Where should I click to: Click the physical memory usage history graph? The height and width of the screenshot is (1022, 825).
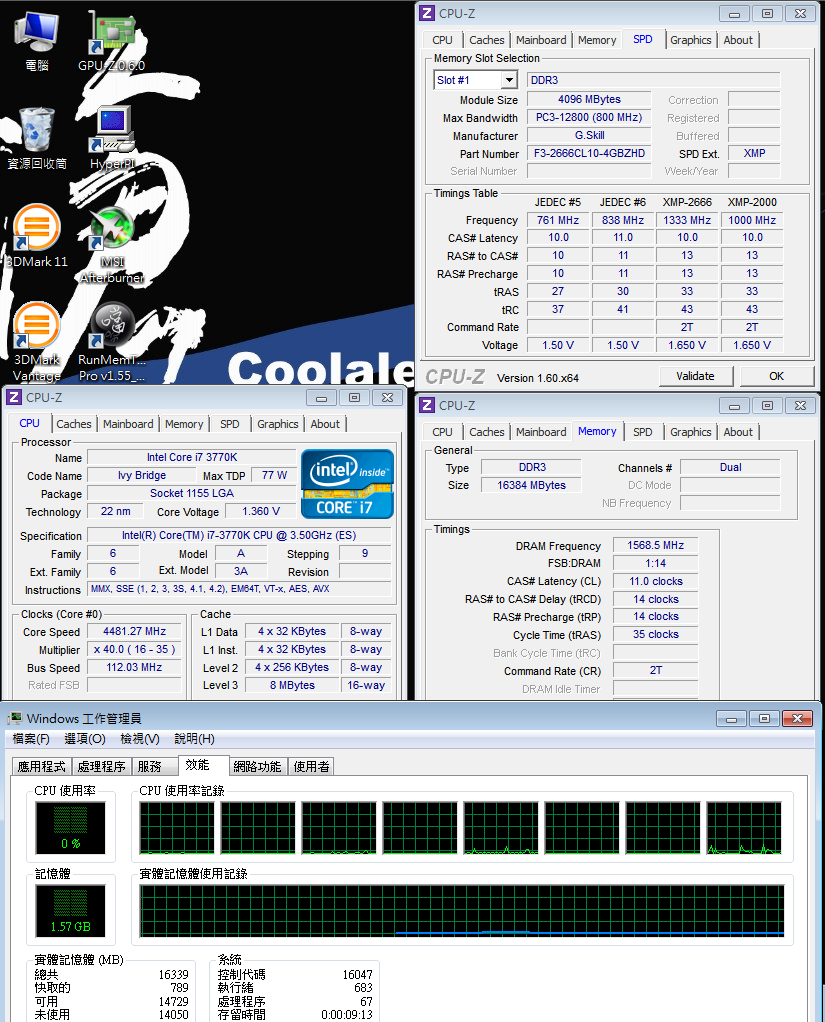click(462, 911)
